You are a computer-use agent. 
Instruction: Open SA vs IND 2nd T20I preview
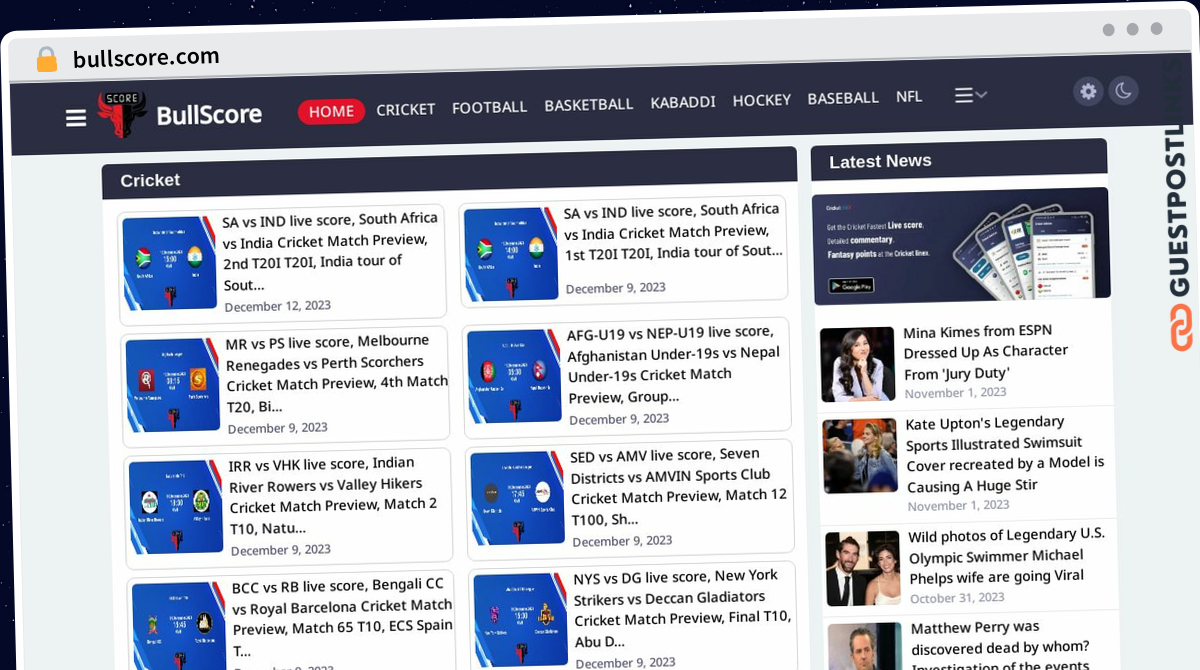331,251
